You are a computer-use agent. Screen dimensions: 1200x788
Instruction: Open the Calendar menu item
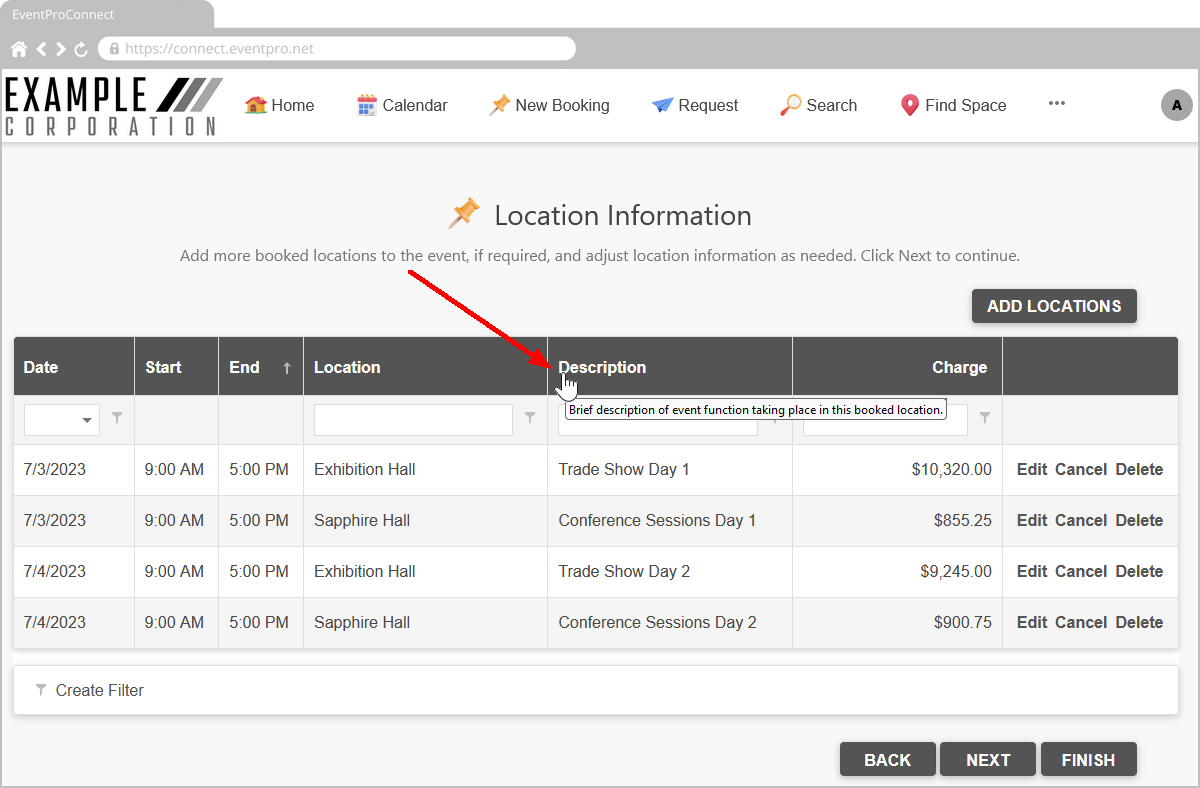click(x=402, y=105)
